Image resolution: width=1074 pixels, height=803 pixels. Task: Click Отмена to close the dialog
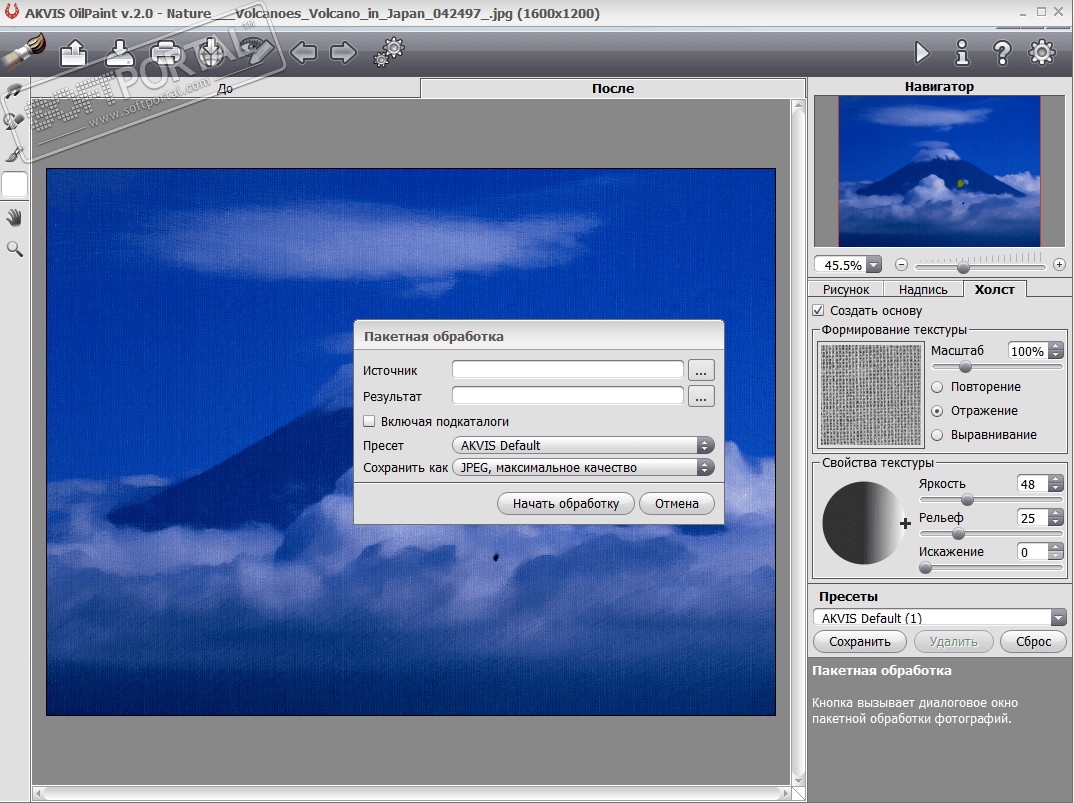(x=677, y=504)
